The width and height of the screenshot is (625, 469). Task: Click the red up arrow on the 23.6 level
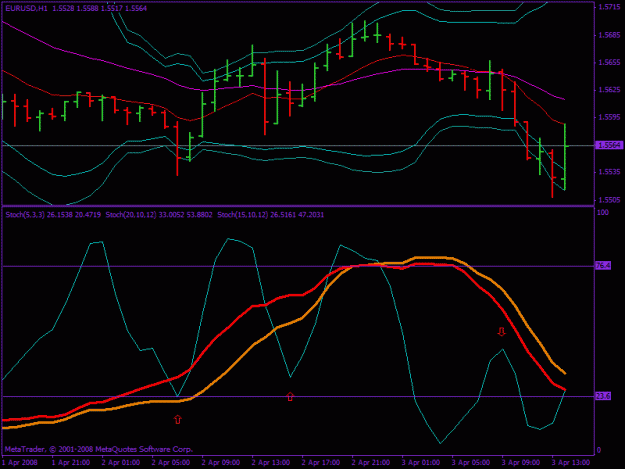[x=290, y=396]
